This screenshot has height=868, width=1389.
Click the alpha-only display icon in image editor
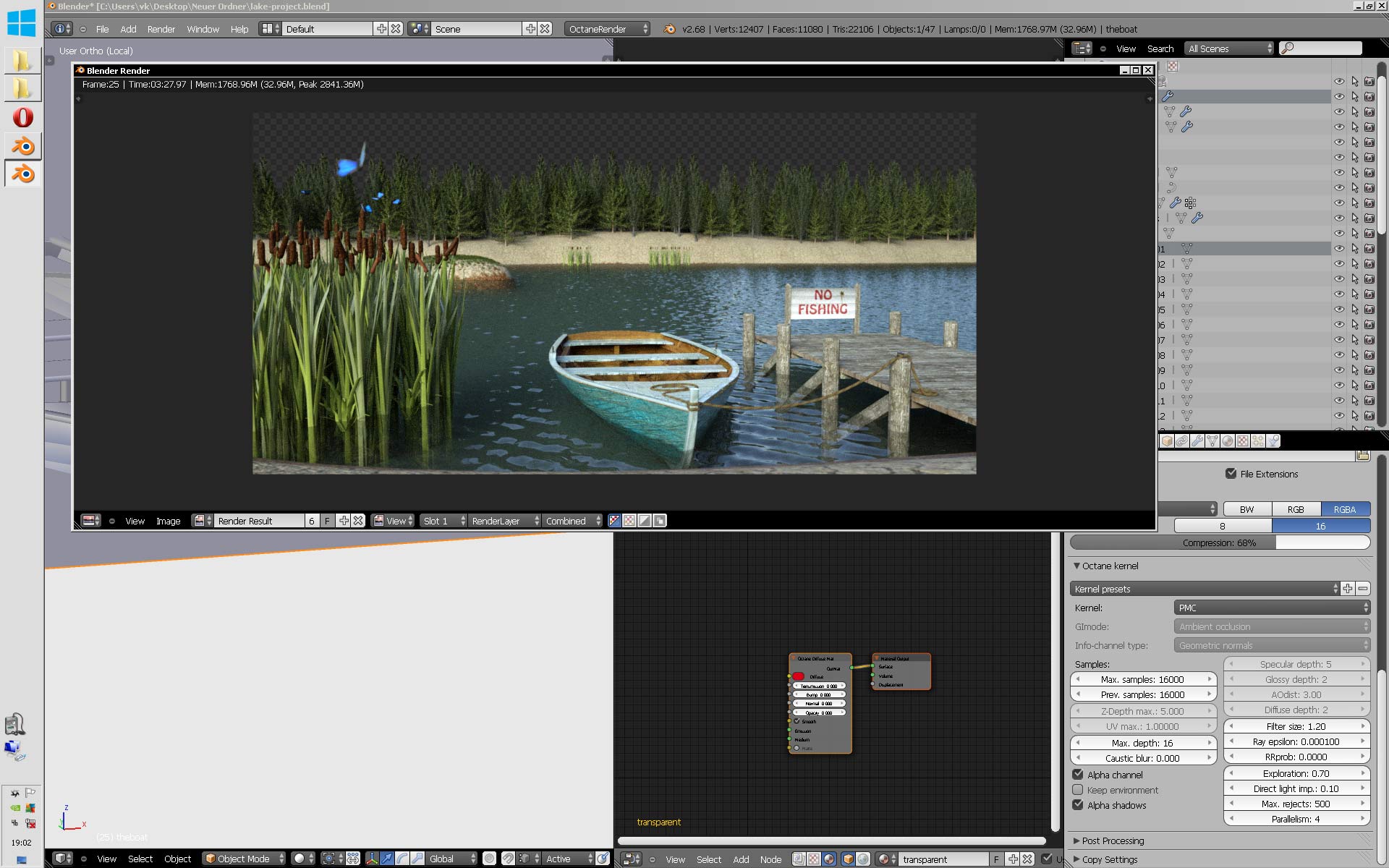[x=645, y=521]
